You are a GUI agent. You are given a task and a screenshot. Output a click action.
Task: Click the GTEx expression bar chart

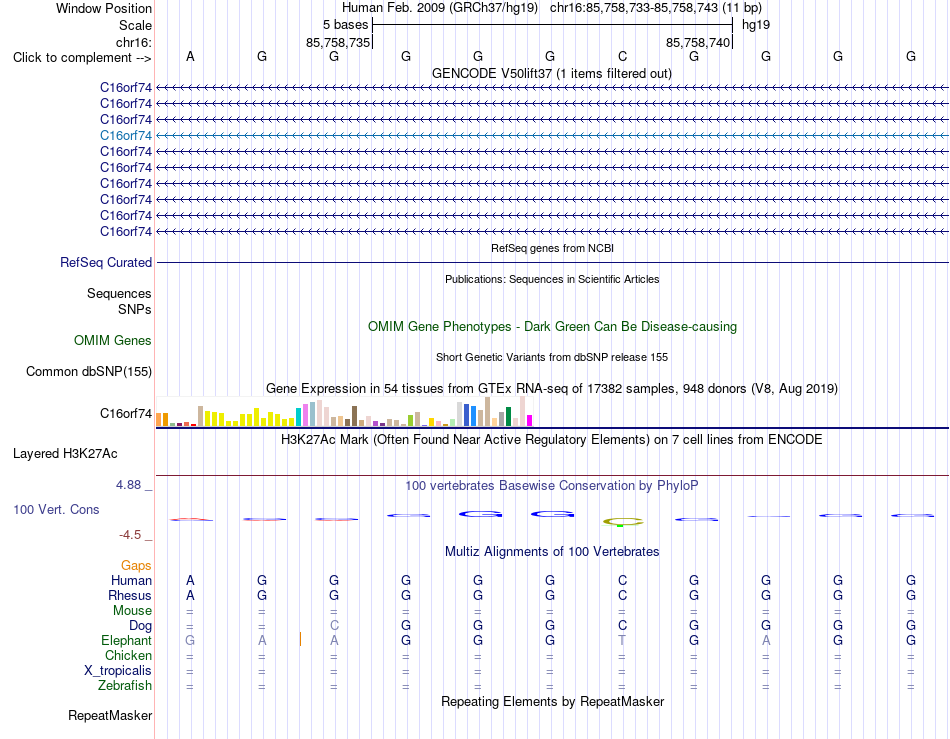344,412
